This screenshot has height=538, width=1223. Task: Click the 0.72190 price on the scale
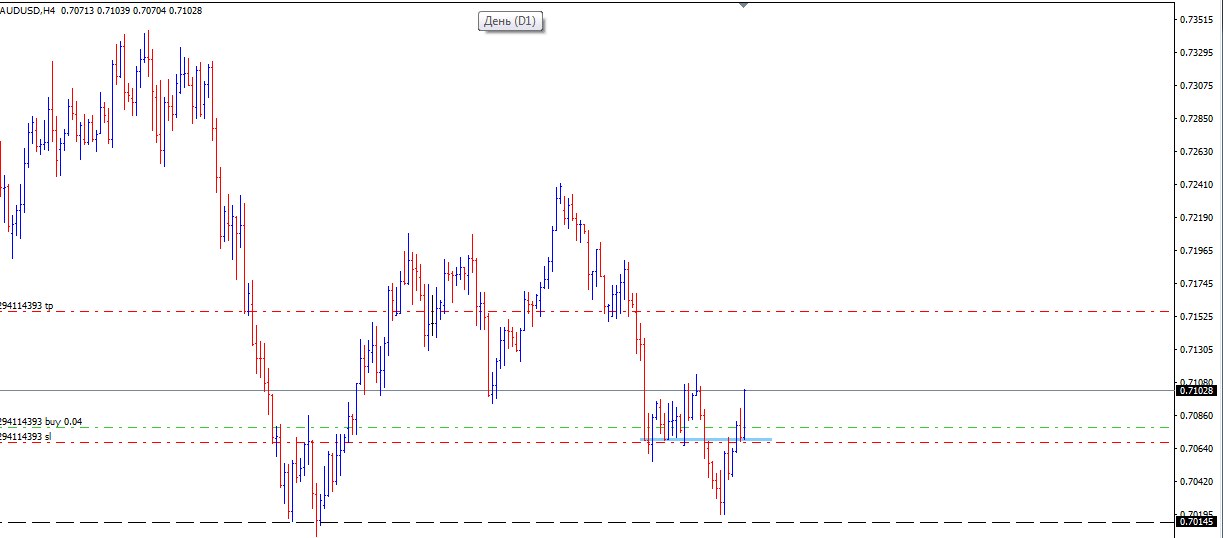point(1196,218)
